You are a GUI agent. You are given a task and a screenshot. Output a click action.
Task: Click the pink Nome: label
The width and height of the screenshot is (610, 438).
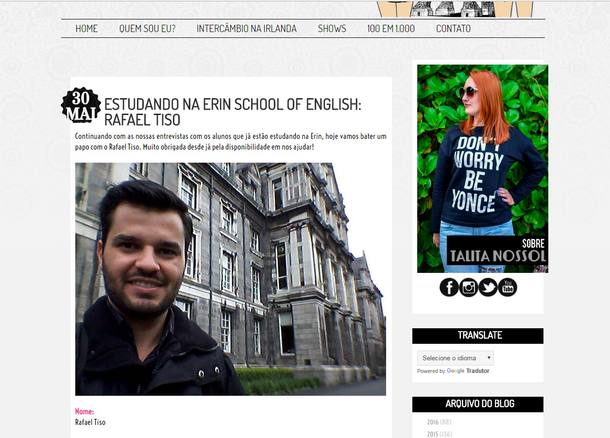[84, 411]
